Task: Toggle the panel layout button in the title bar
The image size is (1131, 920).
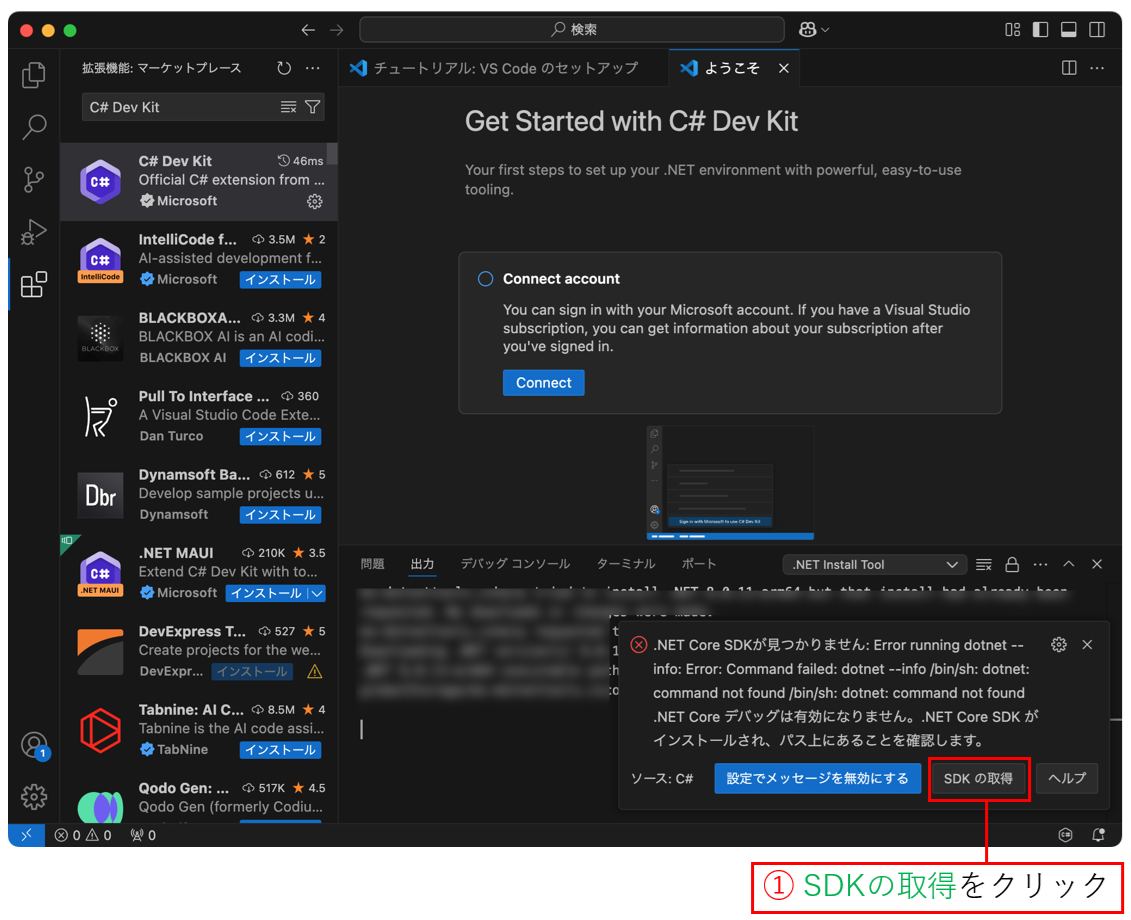Action: [1068, 29]
